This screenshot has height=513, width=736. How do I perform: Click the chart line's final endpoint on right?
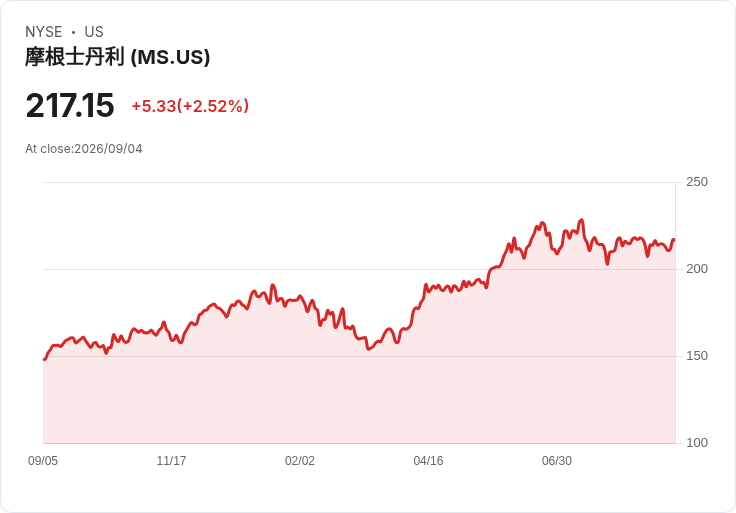[674, 240]
